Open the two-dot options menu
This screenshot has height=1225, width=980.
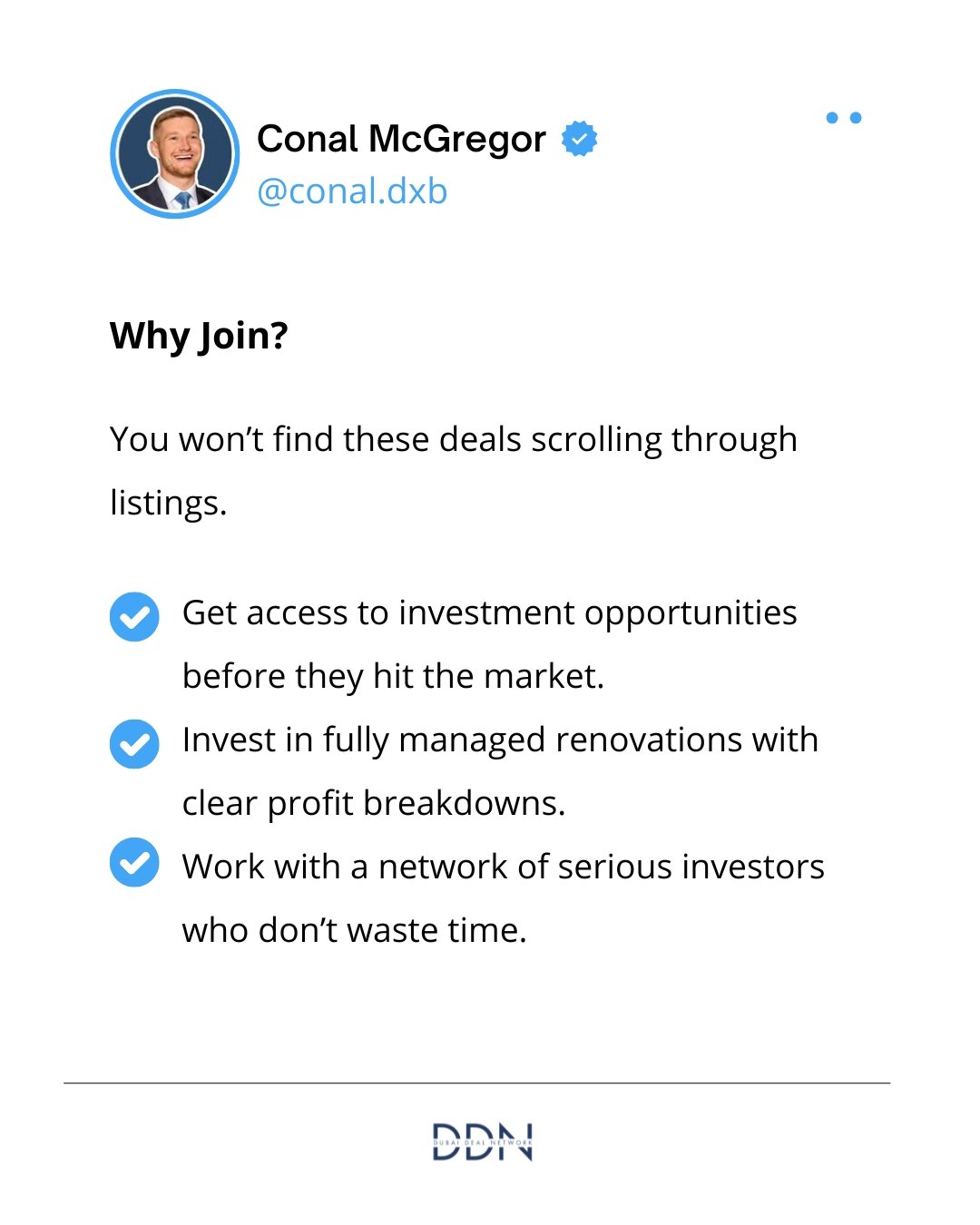click(844, 118)
